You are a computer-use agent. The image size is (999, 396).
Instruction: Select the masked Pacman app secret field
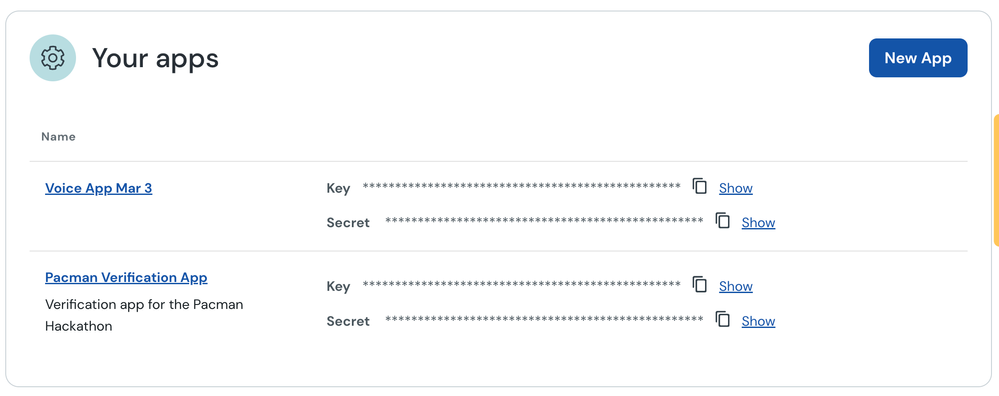point(544,319)
